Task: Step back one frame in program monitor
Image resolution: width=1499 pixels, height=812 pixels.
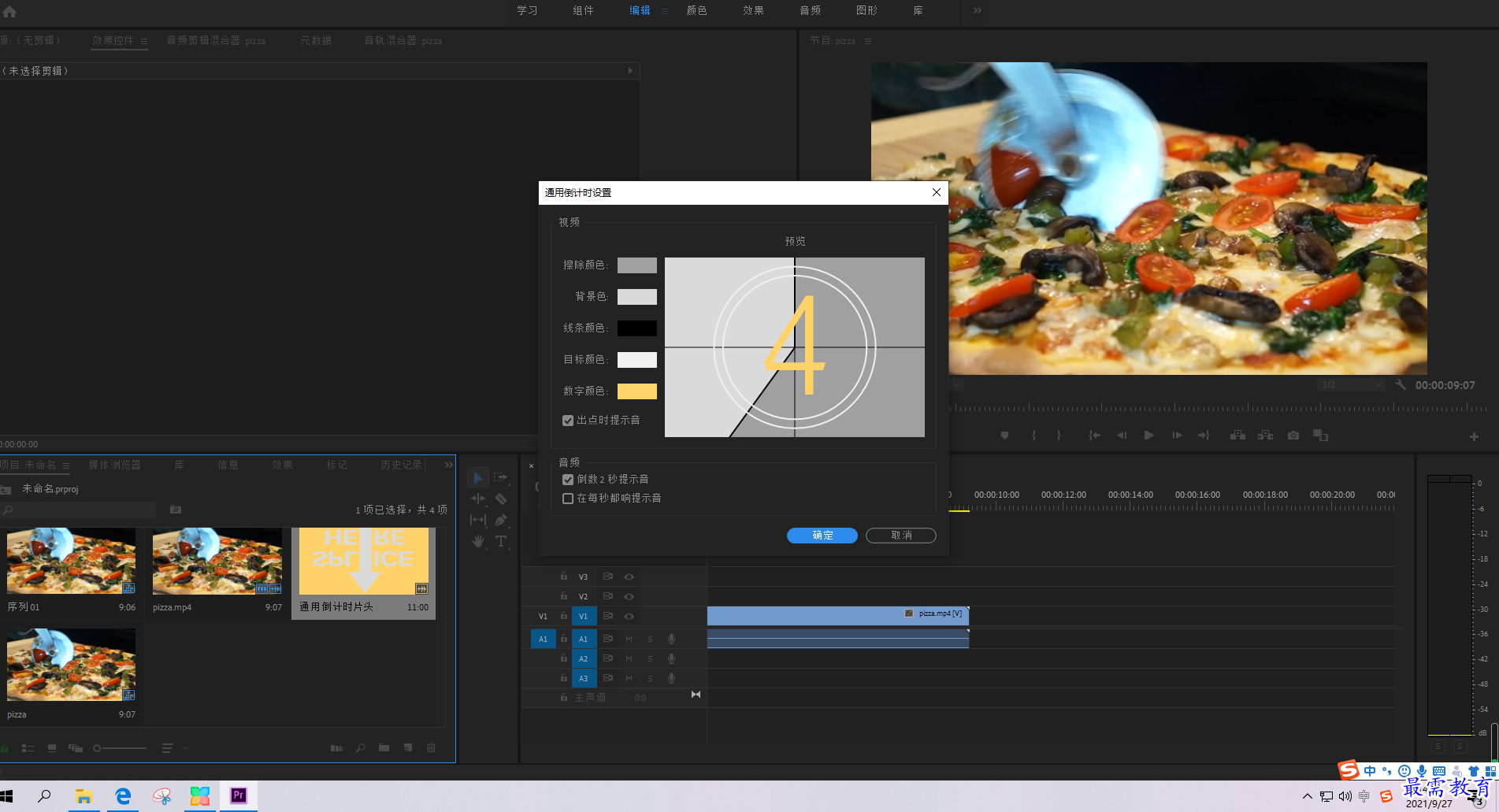Action: [x=1122, y=436]
